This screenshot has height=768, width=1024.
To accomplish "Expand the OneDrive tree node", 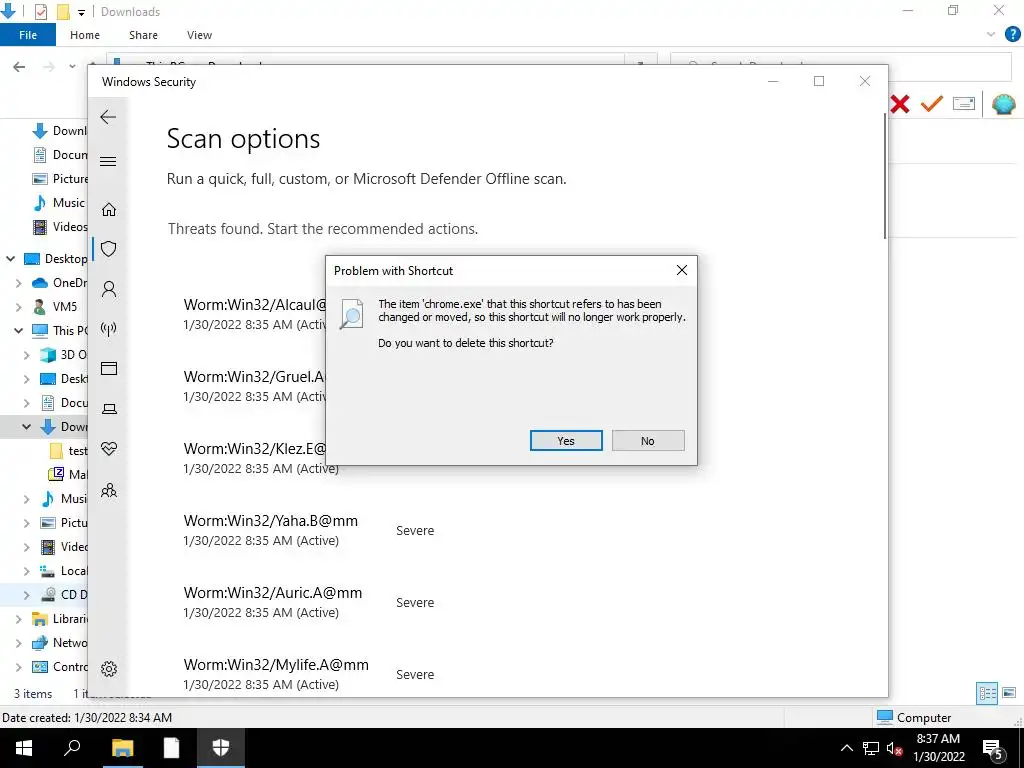I will point(18,283).
